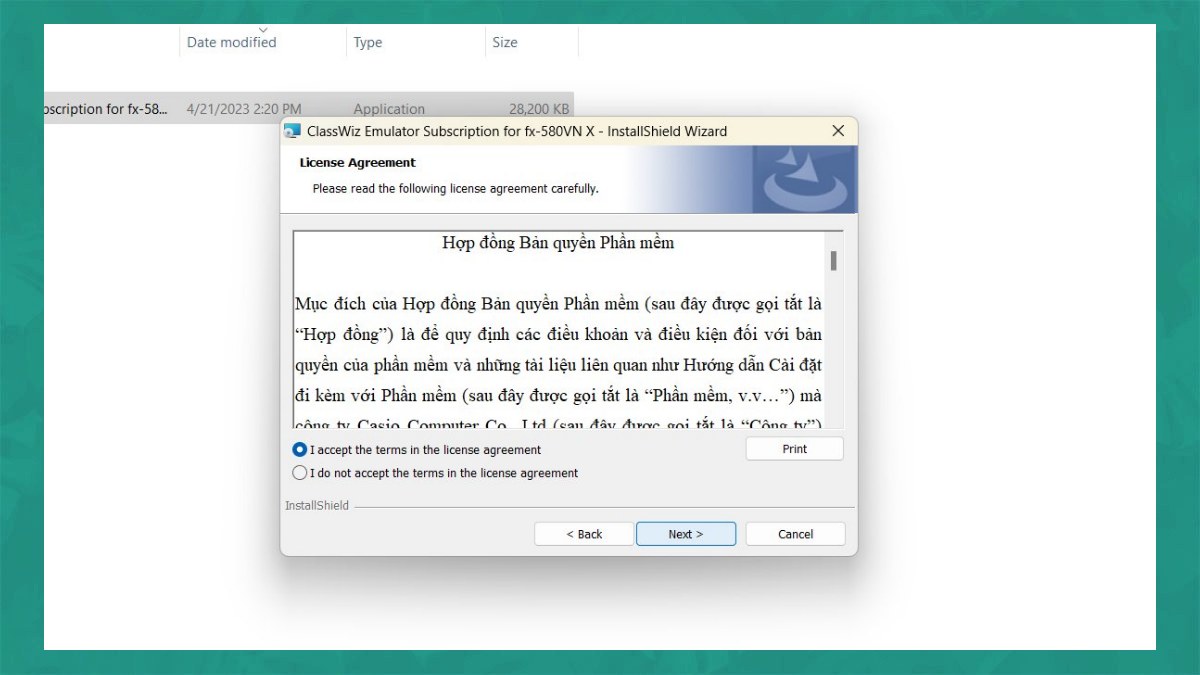Click the "InstallShield" label above the buttons
Screen dimensions: 1200x675
tap(317, 506)
